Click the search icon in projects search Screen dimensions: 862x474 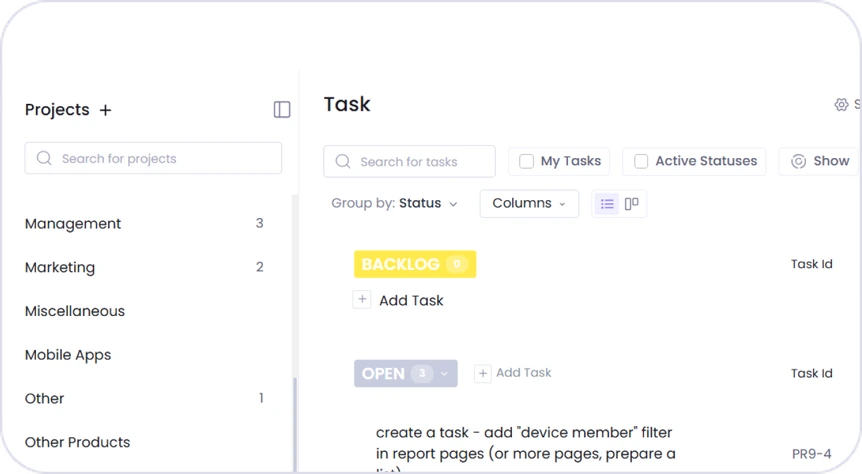point(44,158)
